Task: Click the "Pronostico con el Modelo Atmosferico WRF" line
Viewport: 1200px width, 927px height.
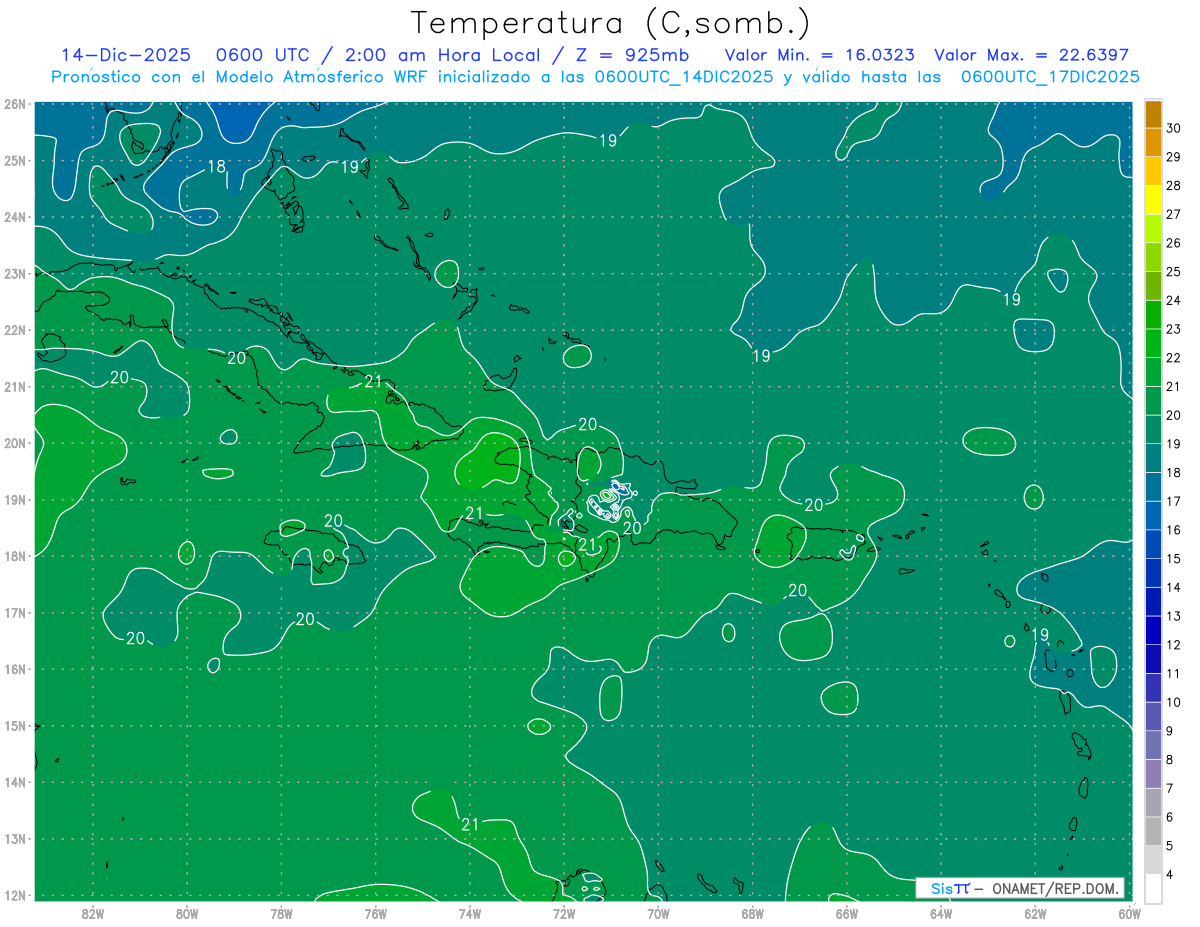Action: [x=595, y=76]
